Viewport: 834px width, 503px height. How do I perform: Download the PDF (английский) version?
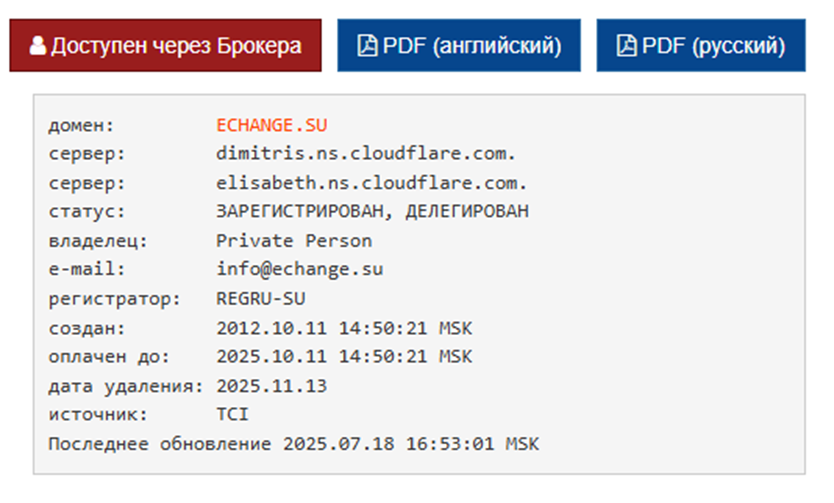click(x=459, y=46)
